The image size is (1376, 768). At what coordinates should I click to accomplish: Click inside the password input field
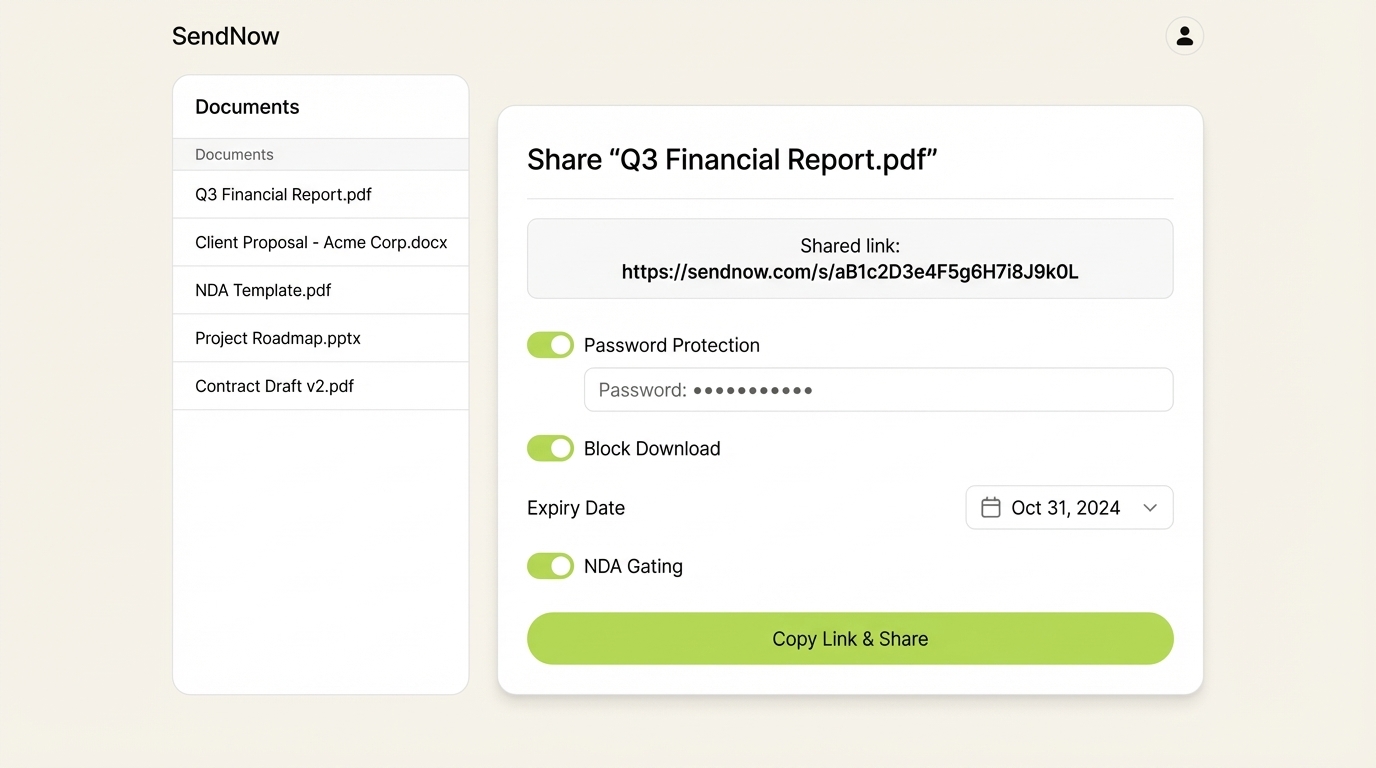pyautogui.click(x=878, y=389)
